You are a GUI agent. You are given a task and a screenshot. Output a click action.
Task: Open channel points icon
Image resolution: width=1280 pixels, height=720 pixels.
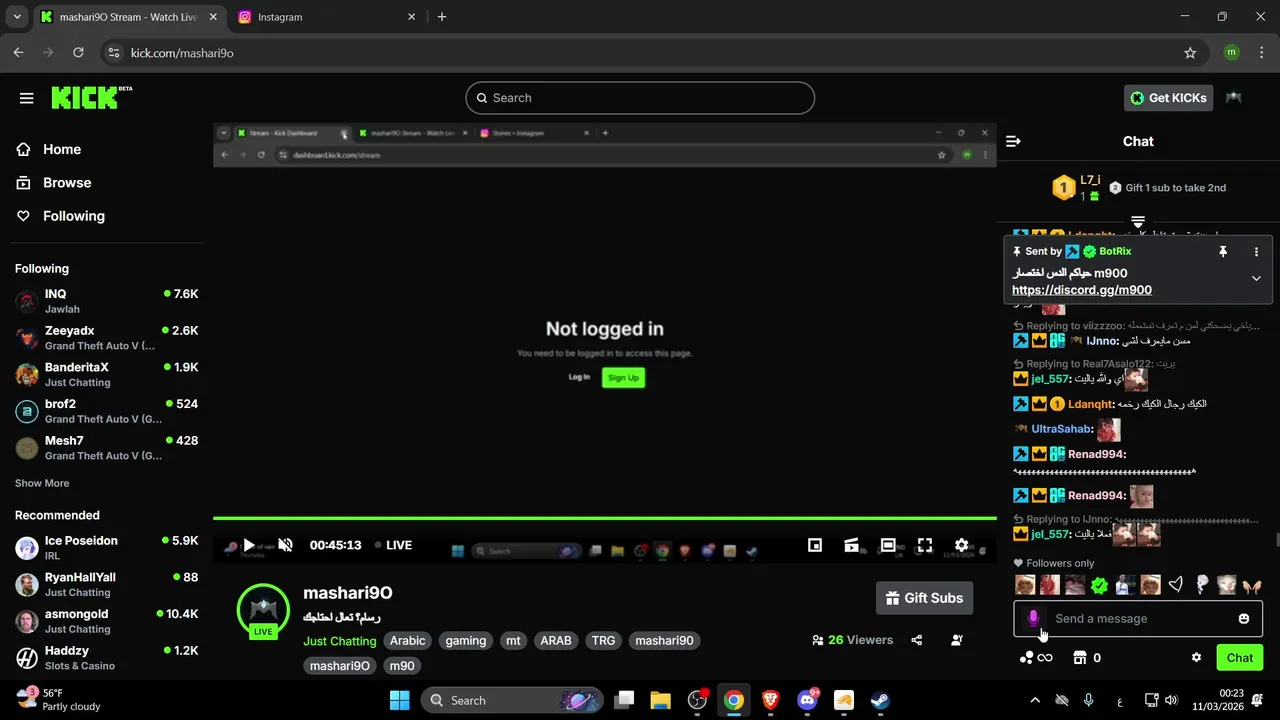click(1035, 658)
